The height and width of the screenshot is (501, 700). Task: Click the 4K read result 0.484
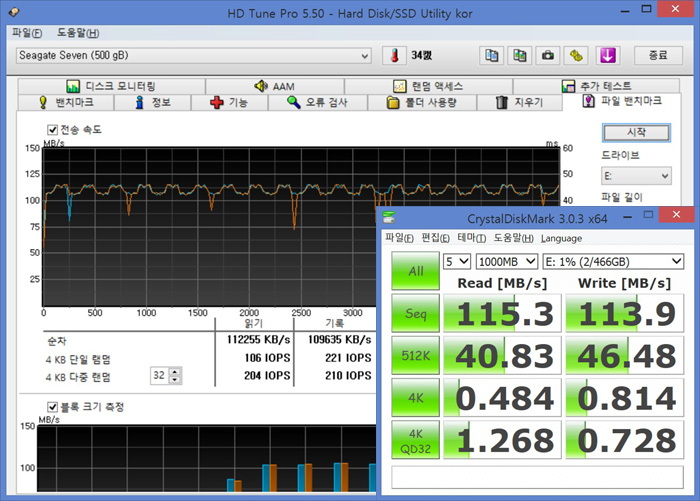[502, 397]
